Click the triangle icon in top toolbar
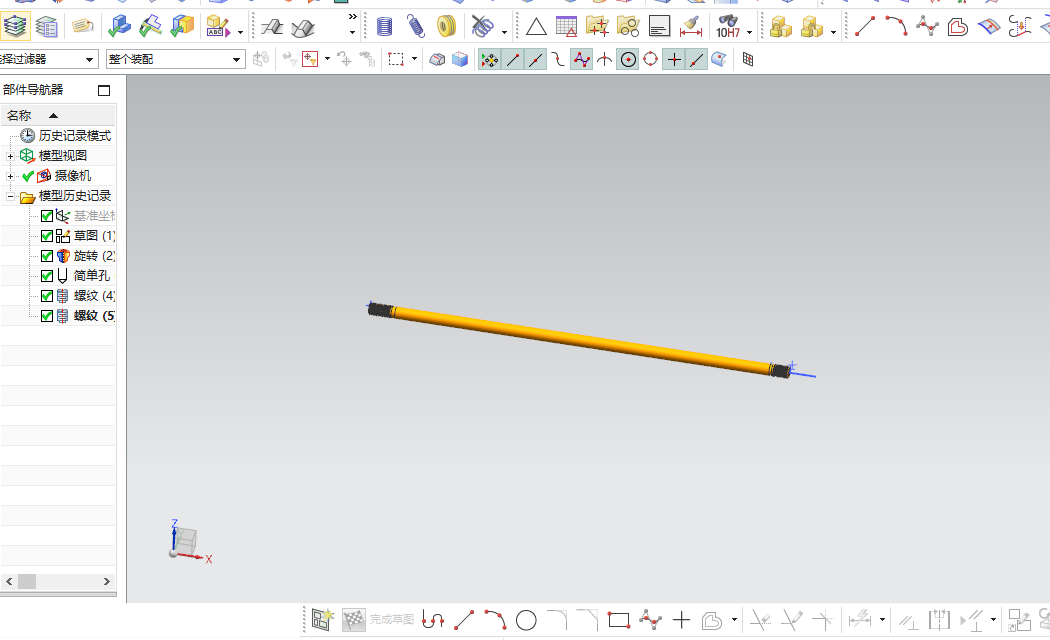The image size is (1050, 640). tap(536, 27)
